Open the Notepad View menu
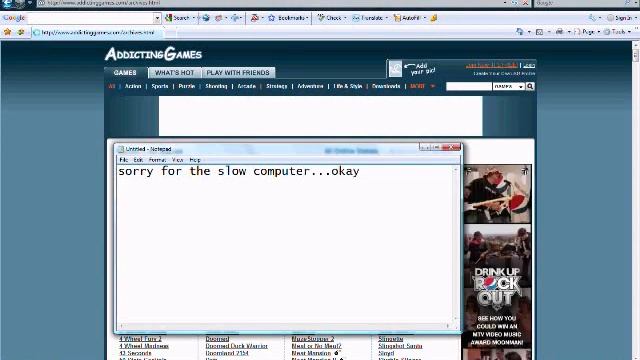The image size is (640, 360). pos(178,160)
